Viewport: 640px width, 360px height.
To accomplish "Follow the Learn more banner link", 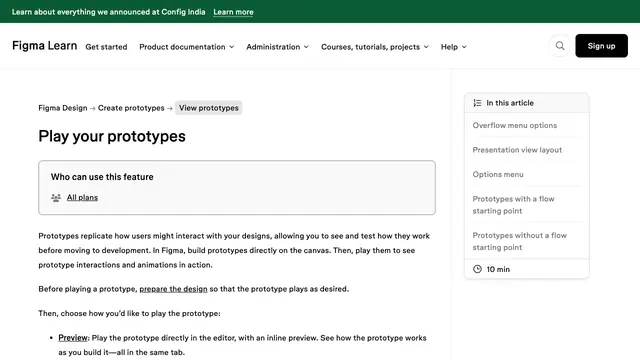I will 233,12.
